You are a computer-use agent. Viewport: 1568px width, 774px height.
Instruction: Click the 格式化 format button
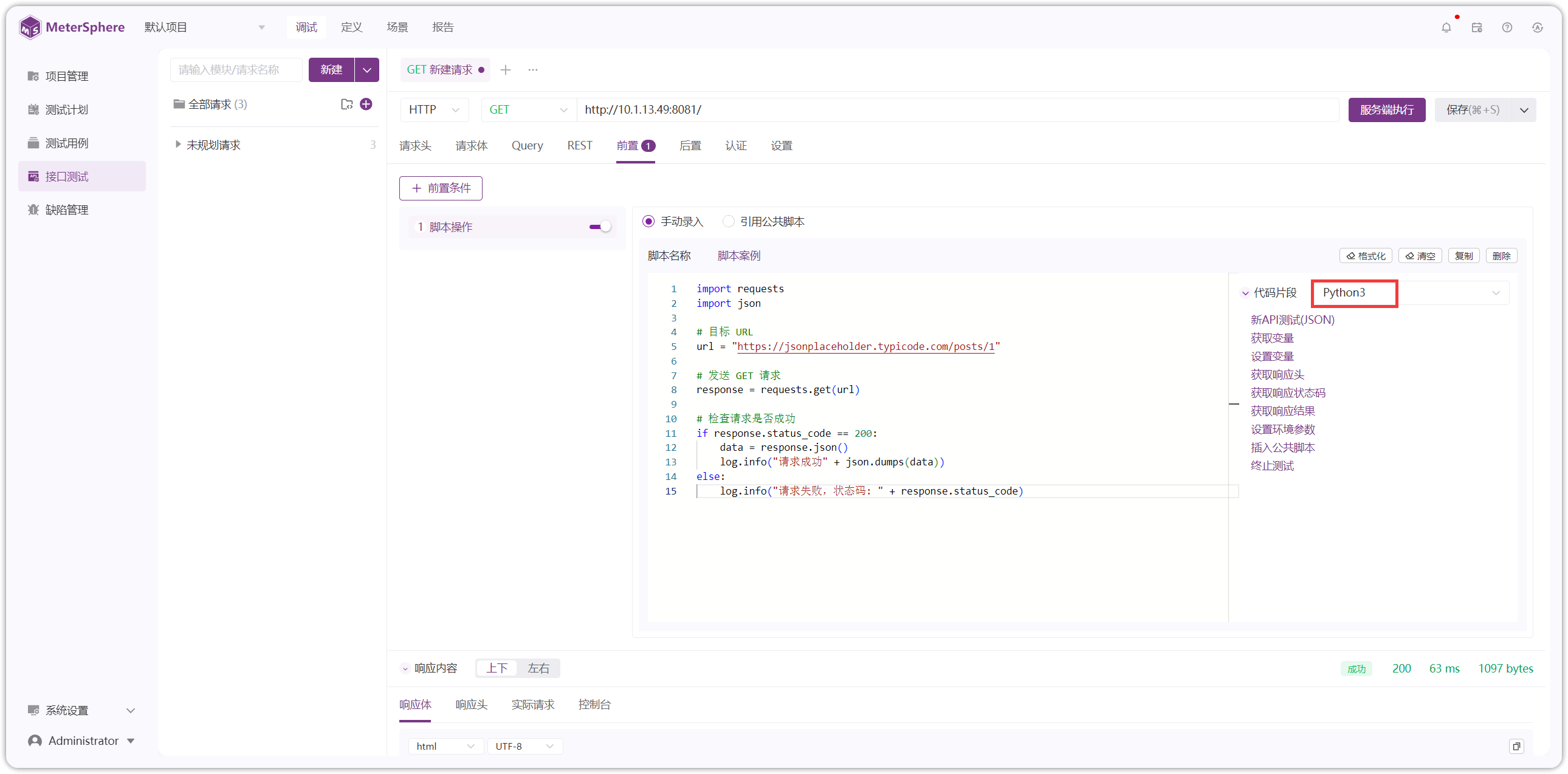pos(1366,256)
